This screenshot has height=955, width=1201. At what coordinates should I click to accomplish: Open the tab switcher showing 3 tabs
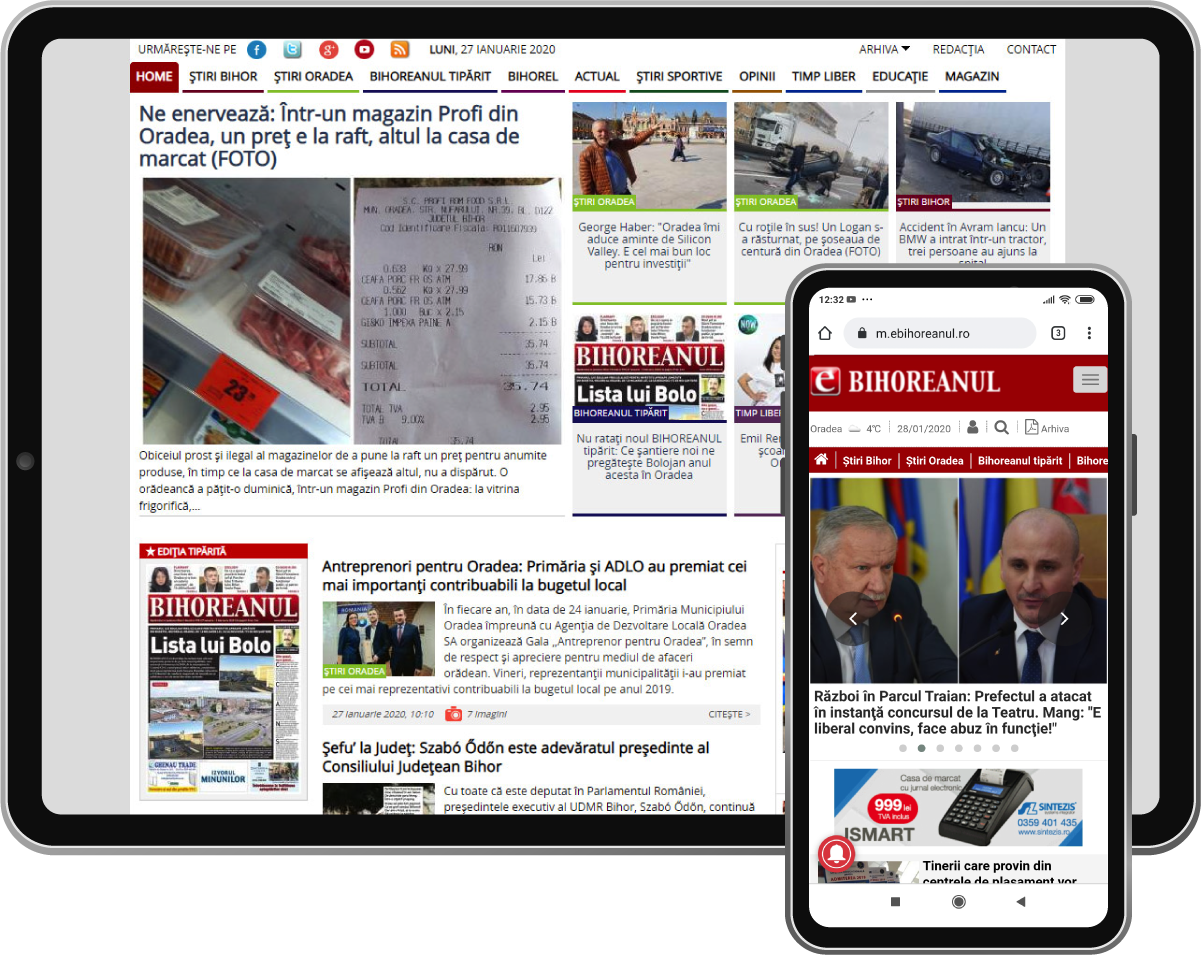[x=1058, y=333]
